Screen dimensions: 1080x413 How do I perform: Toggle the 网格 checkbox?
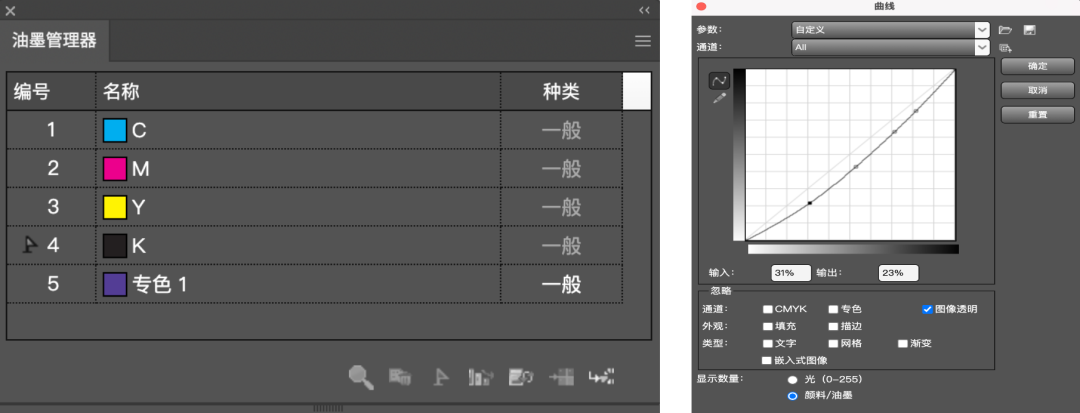tap(833, 343)
